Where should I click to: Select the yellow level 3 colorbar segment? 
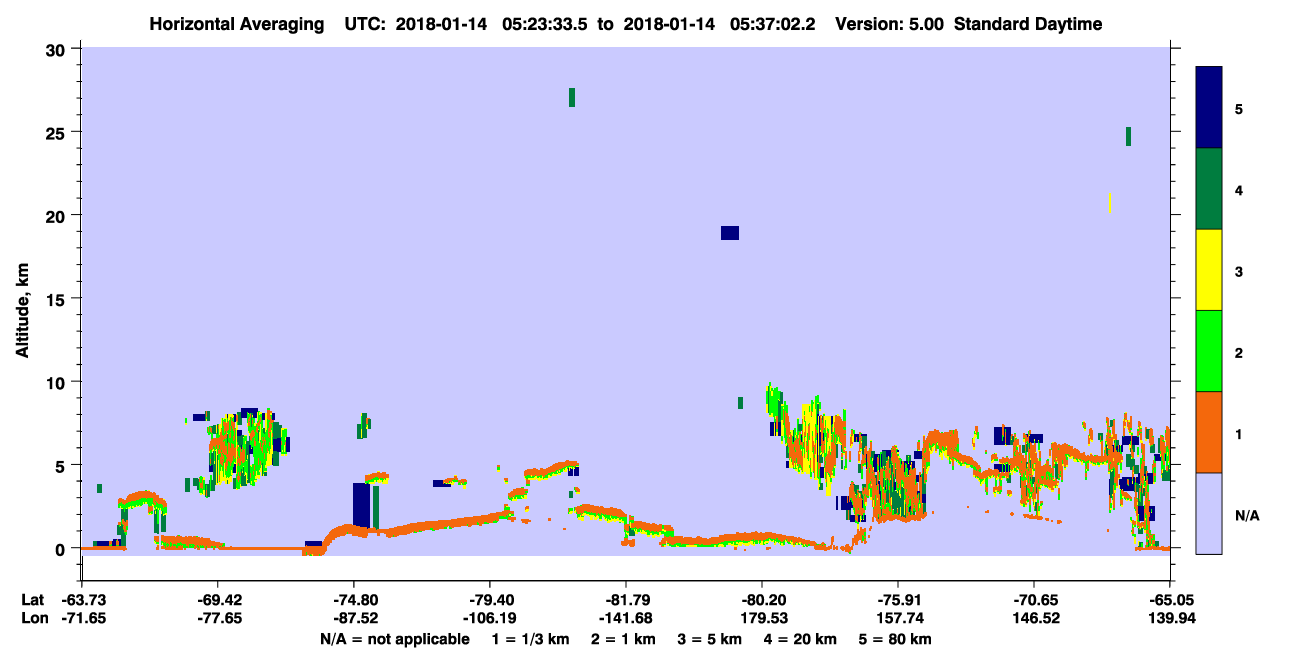coord(1209,270)
